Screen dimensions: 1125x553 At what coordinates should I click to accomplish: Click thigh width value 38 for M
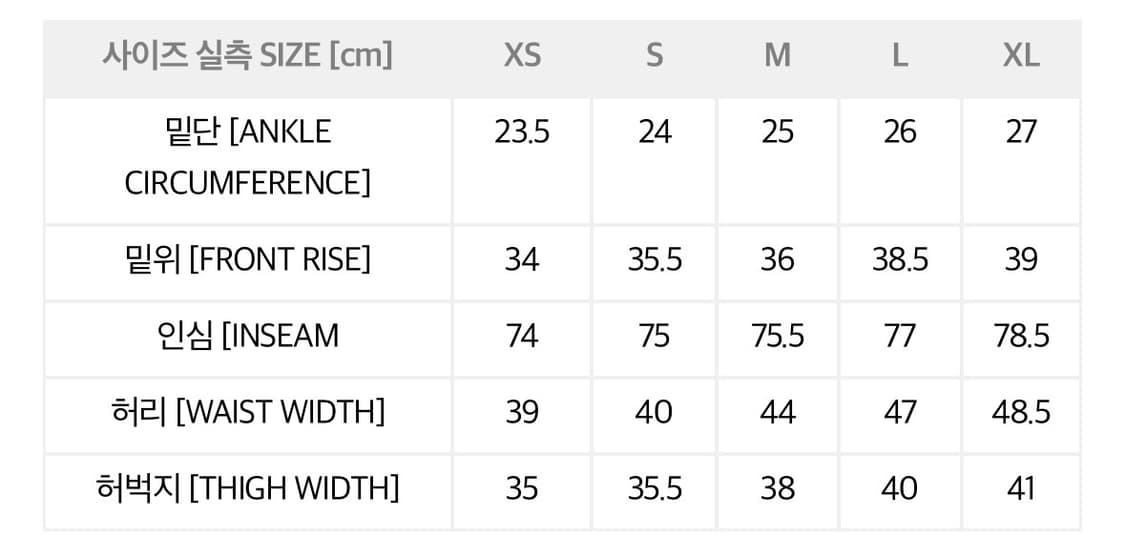pos(777,488)
